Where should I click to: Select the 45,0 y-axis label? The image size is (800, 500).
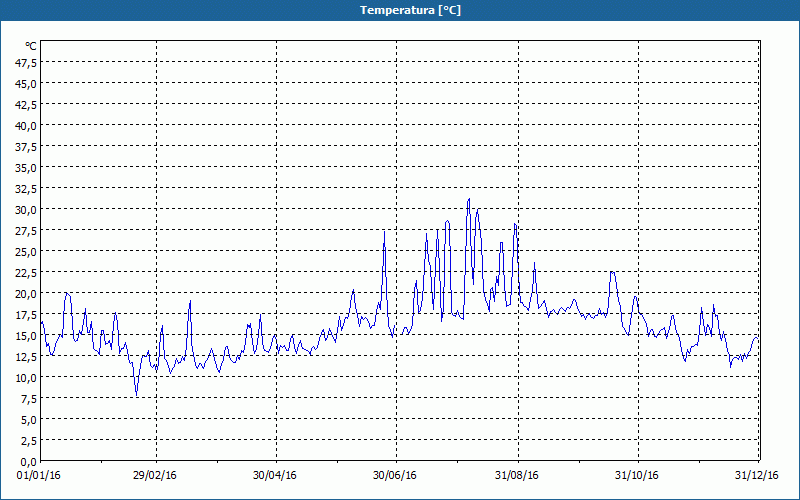click(x=26, y=83)
